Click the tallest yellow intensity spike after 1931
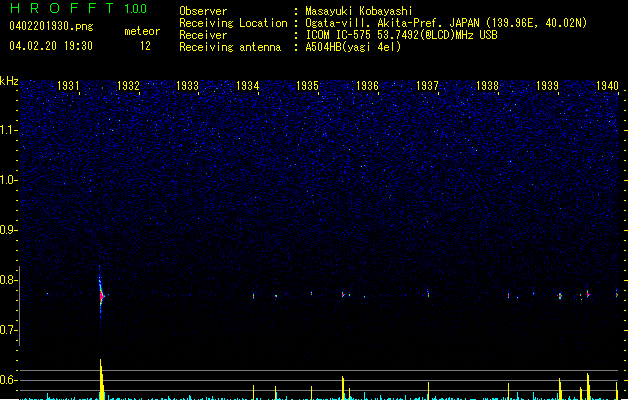The height and width of the screenshot is (400, 629). click(x=102, y=379)
